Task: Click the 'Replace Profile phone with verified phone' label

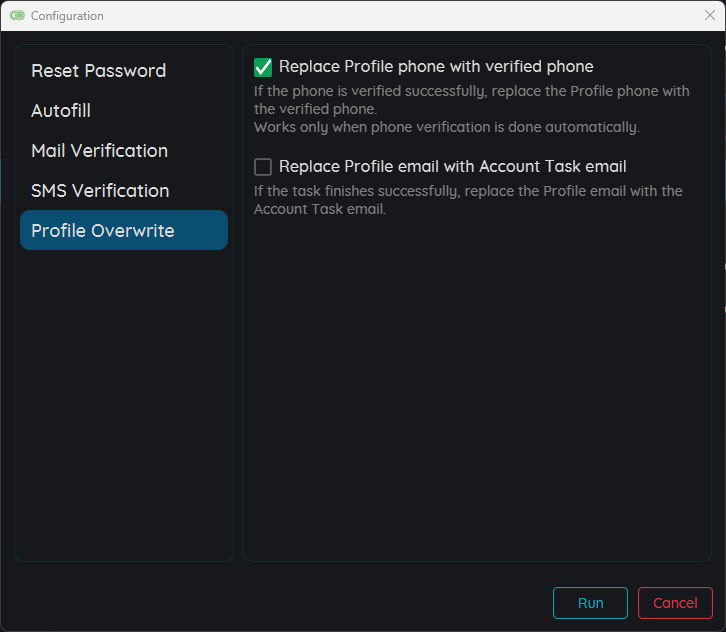Action: pos(436,67)
